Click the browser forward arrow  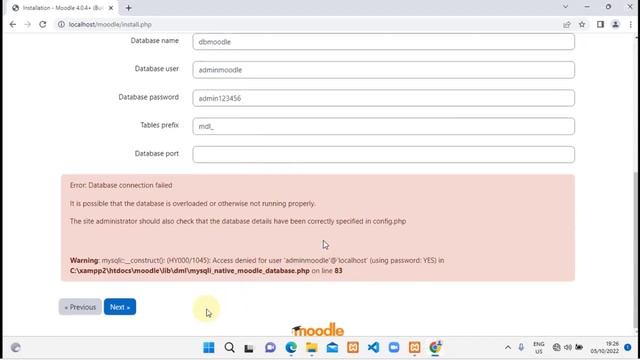(x=27, y=24)
